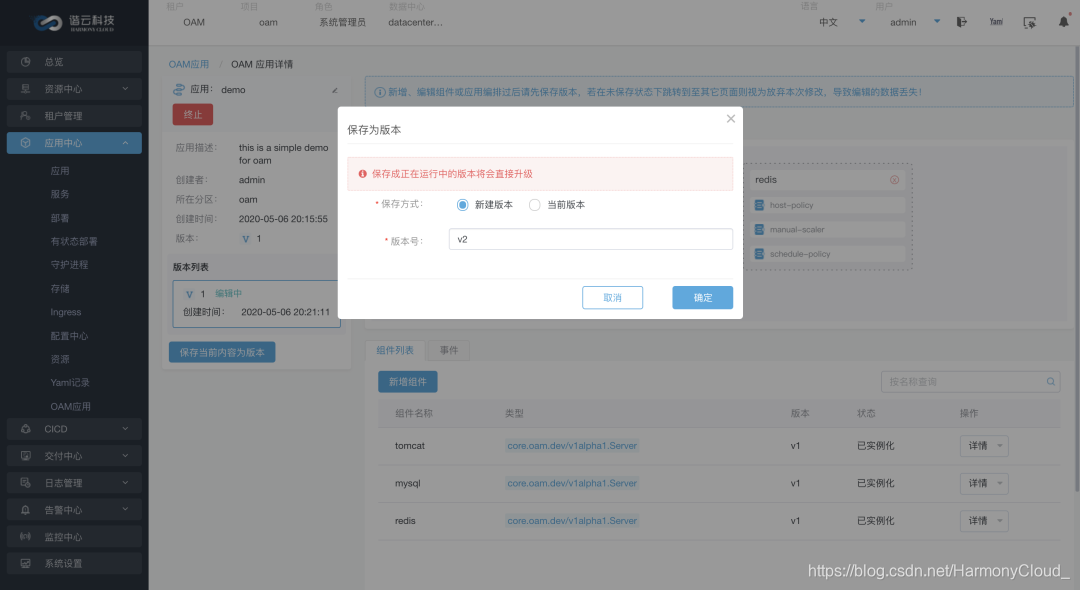Click the 租户管理 user icon
The width and height of the screenshot is (1080, 590).
pyautogui.click(x=25, y=116)
